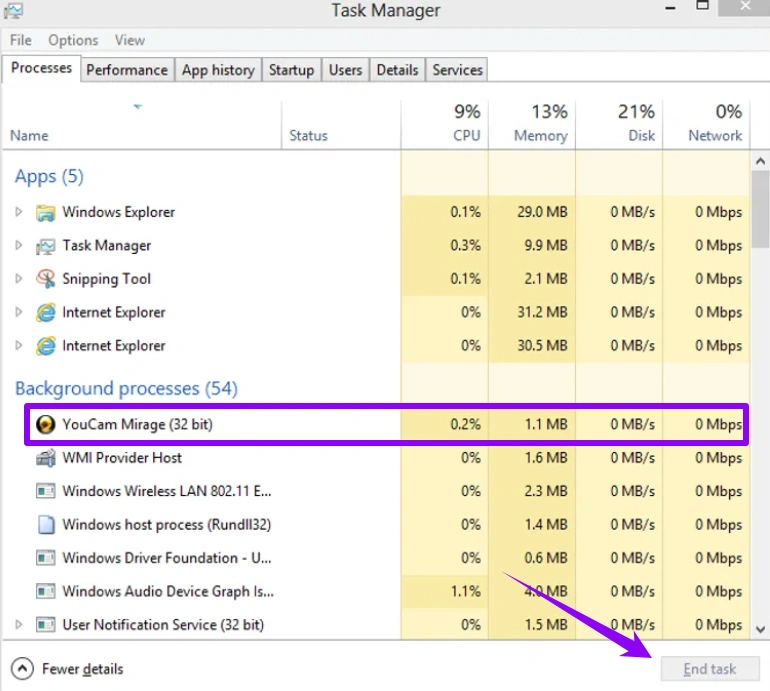Click the WMI Provider Host icon

45,458
